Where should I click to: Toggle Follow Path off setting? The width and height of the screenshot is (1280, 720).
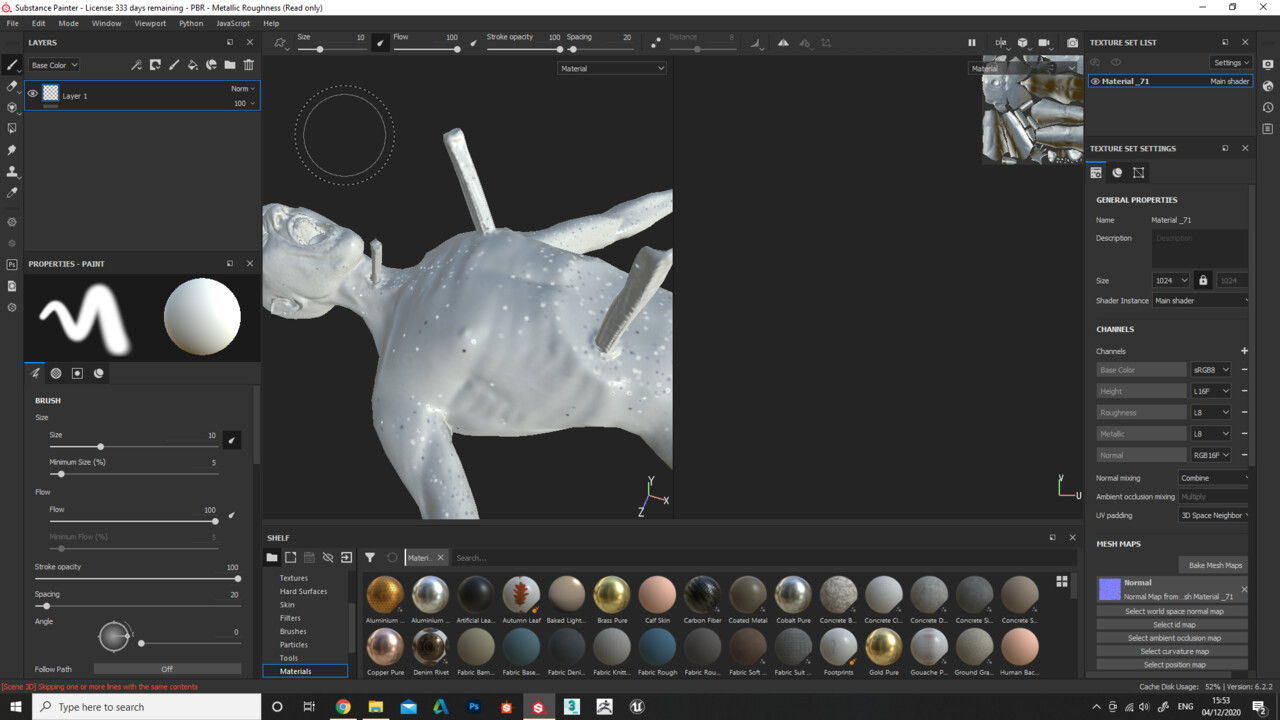[166, 668]
